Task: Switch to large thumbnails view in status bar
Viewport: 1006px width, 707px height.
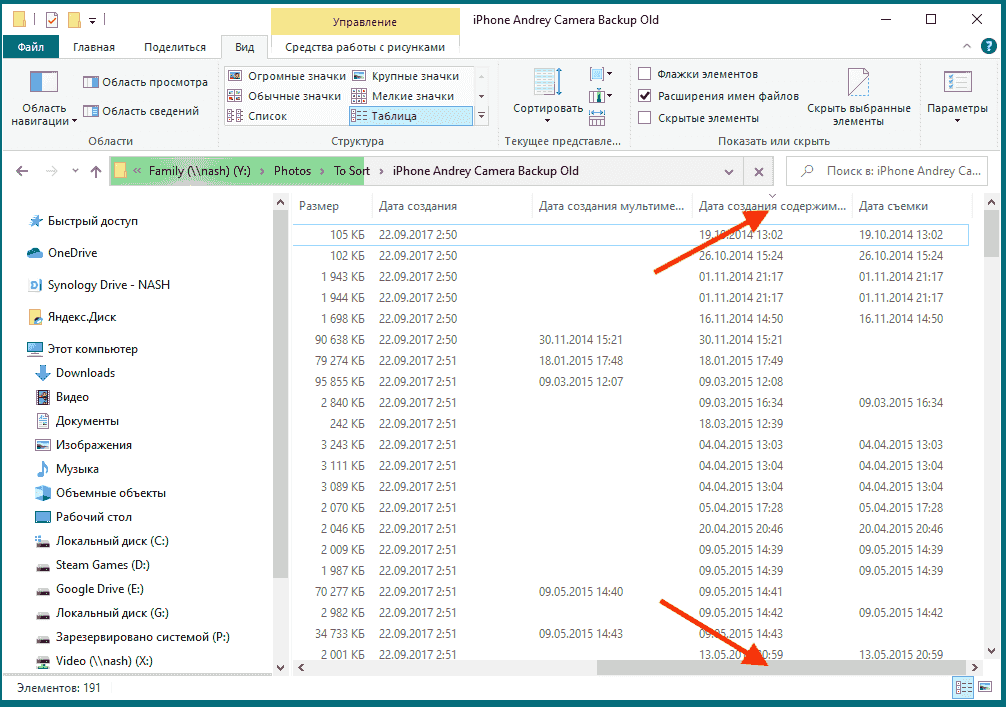Action: pos(985,688)
